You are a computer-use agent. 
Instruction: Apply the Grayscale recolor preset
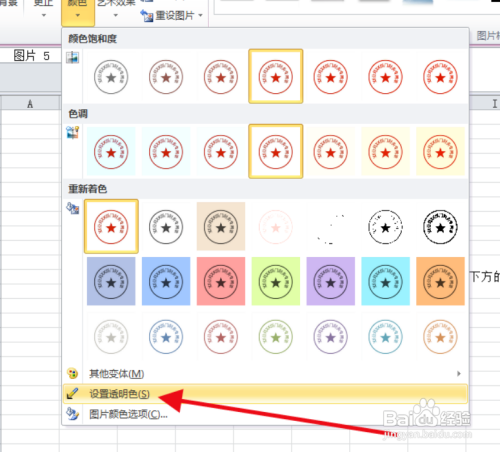(x=166, y=227)
